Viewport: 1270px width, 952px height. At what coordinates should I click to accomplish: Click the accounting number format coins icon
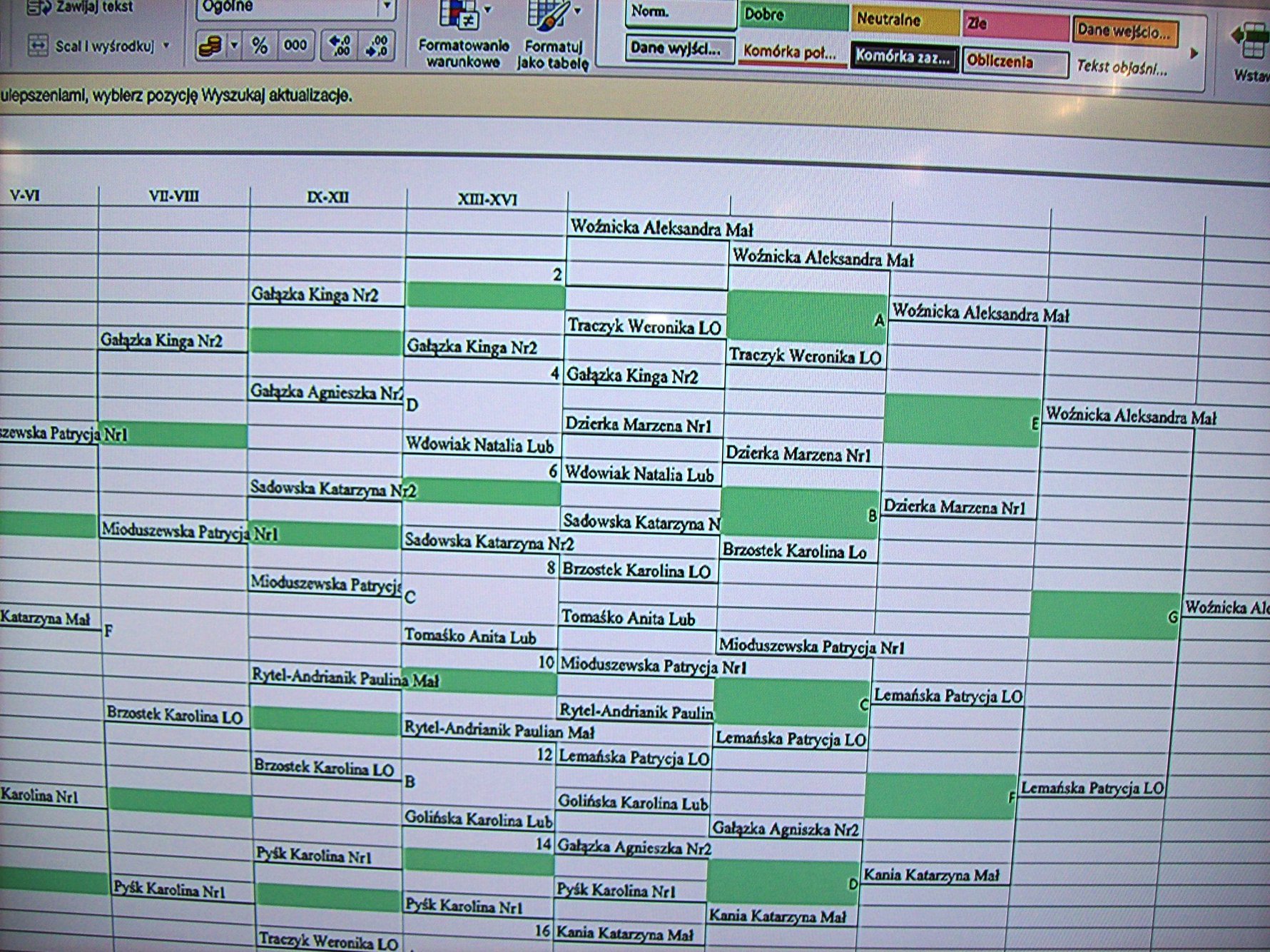click(x=210, y=46)
